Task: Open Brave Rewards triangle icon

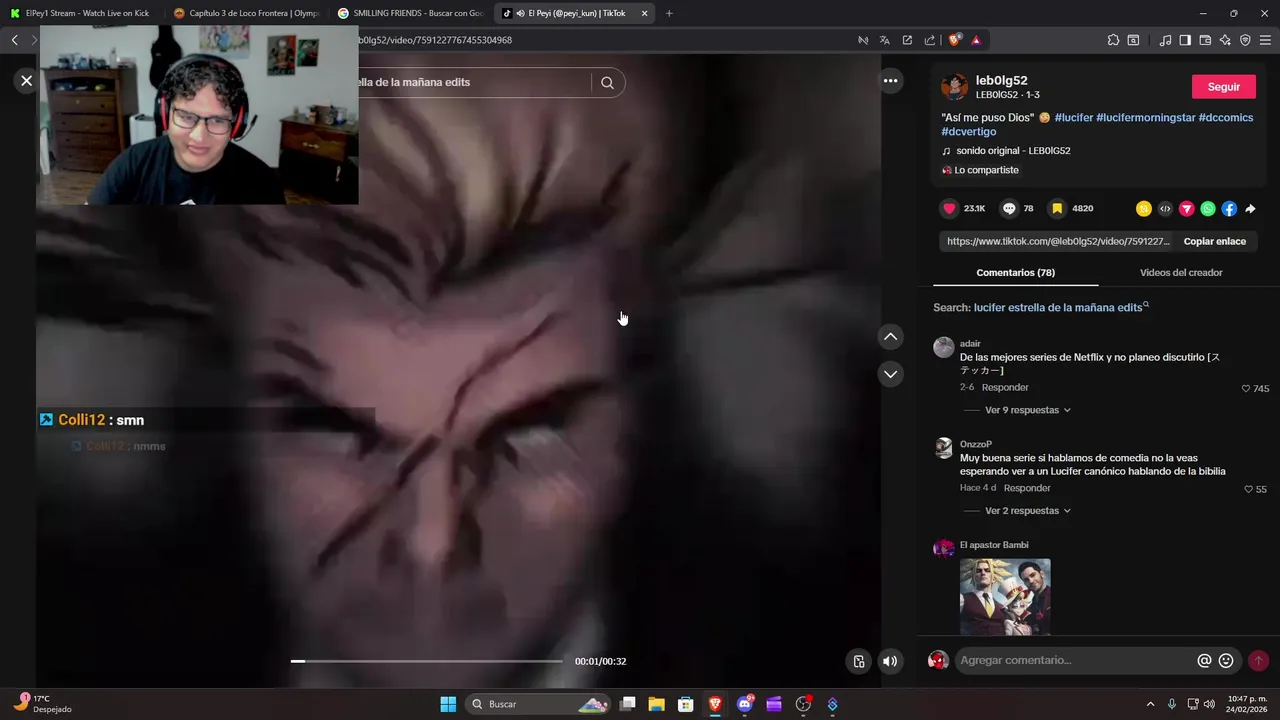Action: 976,40
